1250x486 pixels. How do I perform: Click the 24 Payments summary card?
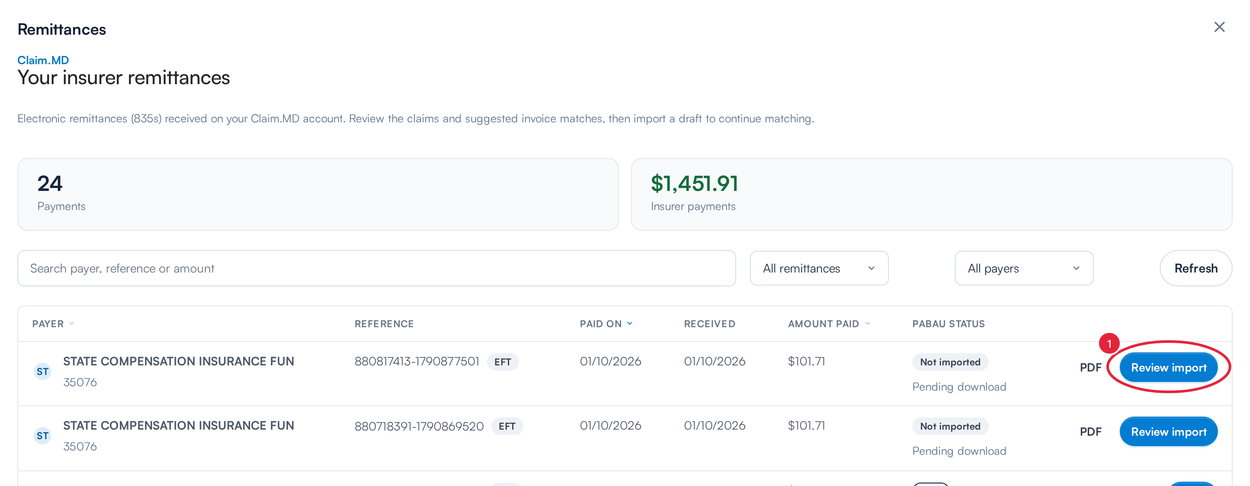pos(318,194)
